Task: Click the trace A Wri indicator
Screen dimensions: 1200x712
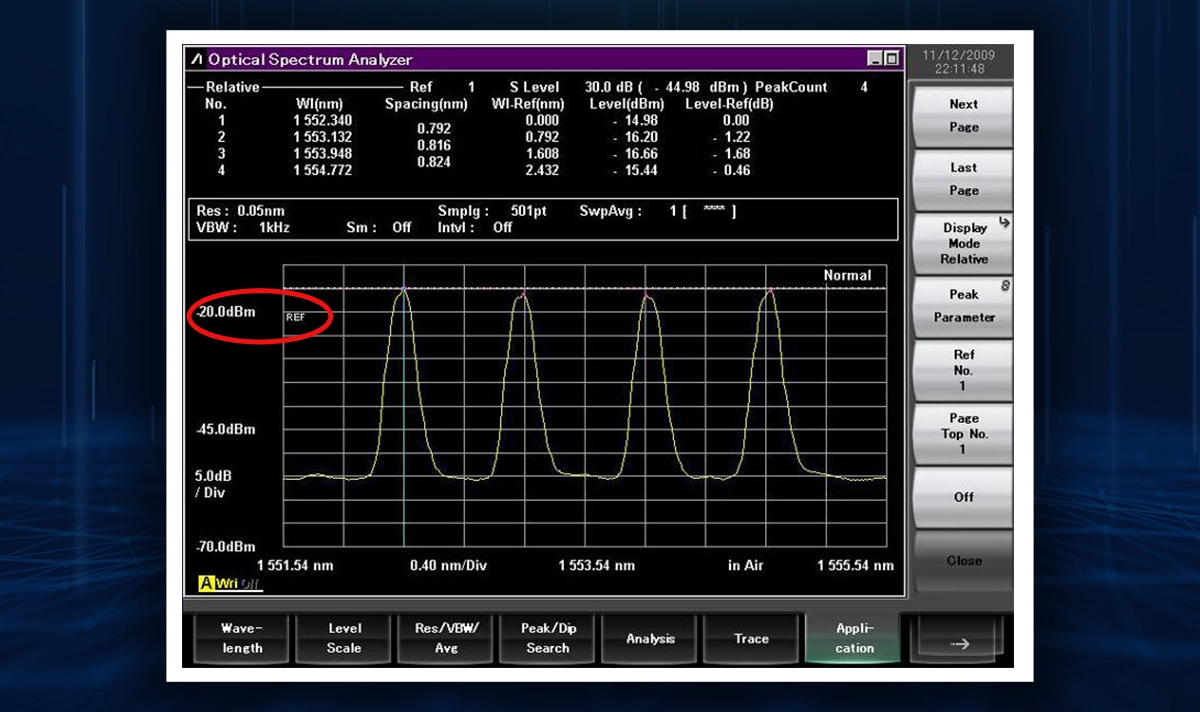Action: 230,583
